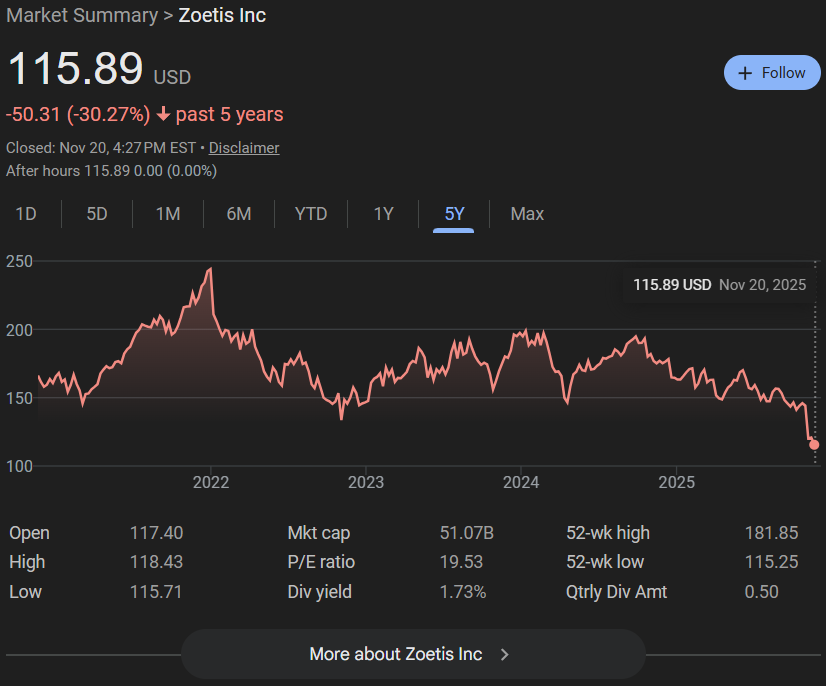
Task: Open the Disclaimer link
Action: (x=244, y=148)
